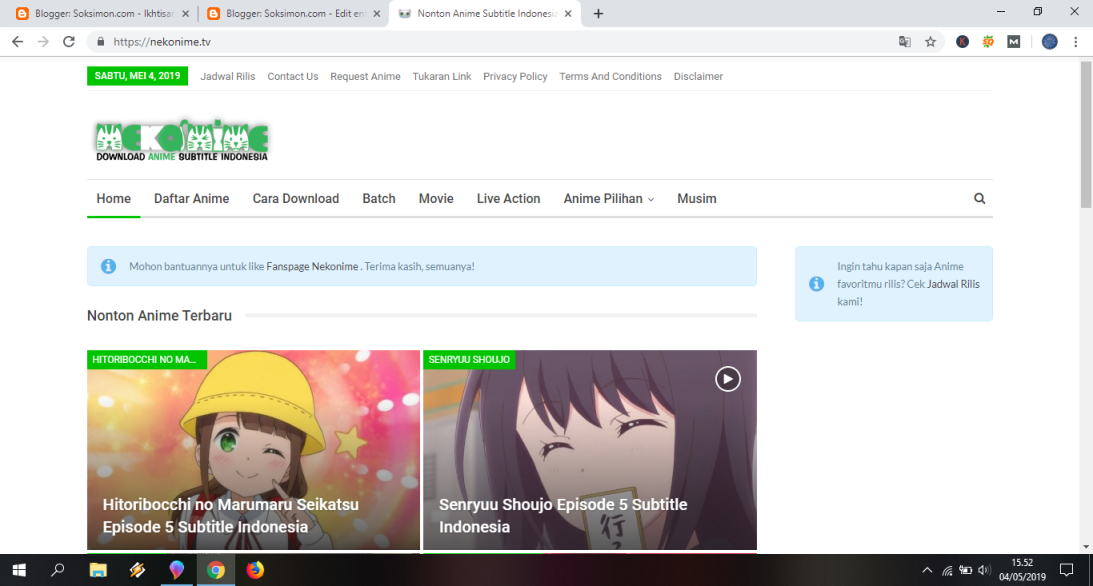Open Jadwal Rilis top link
This screenshot has height=586, width=1093.
[228, 77]
